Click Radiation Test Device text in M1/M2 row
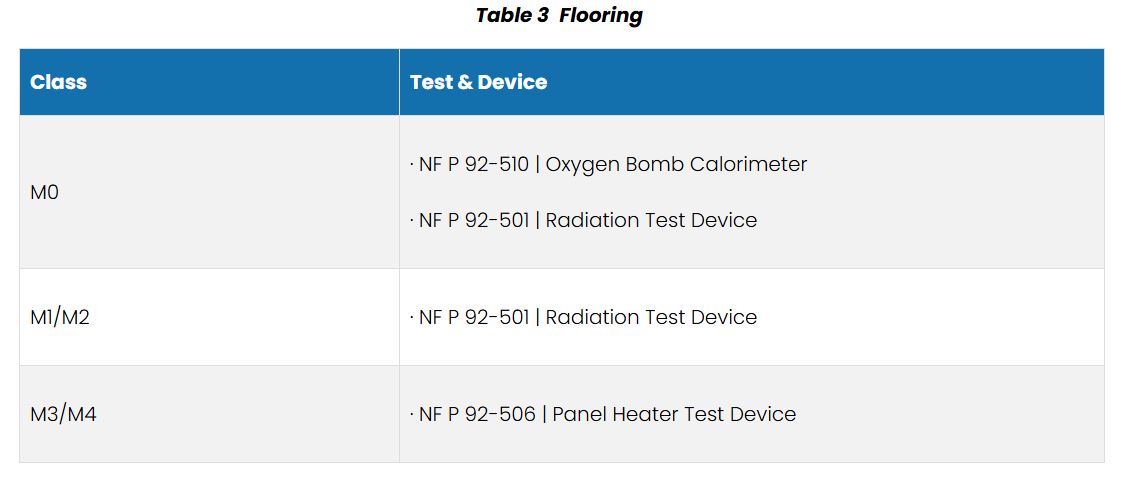Image resolution: width=1124 pixels, height=483 pixels. [x=651, y=317]
